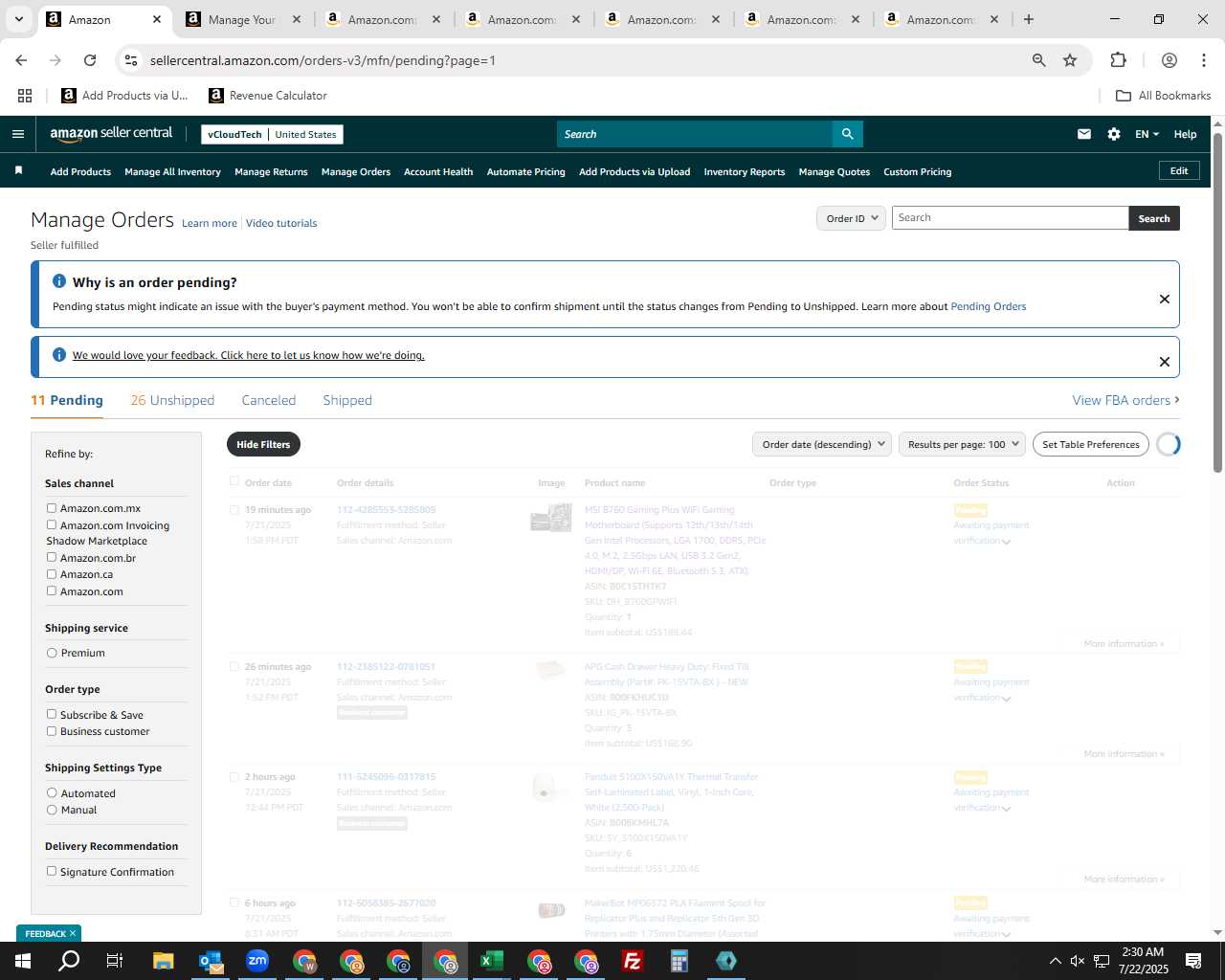The image size is (1225, 980).
Task: Open Inventory Reports menu item
Action: coord(745,172)
